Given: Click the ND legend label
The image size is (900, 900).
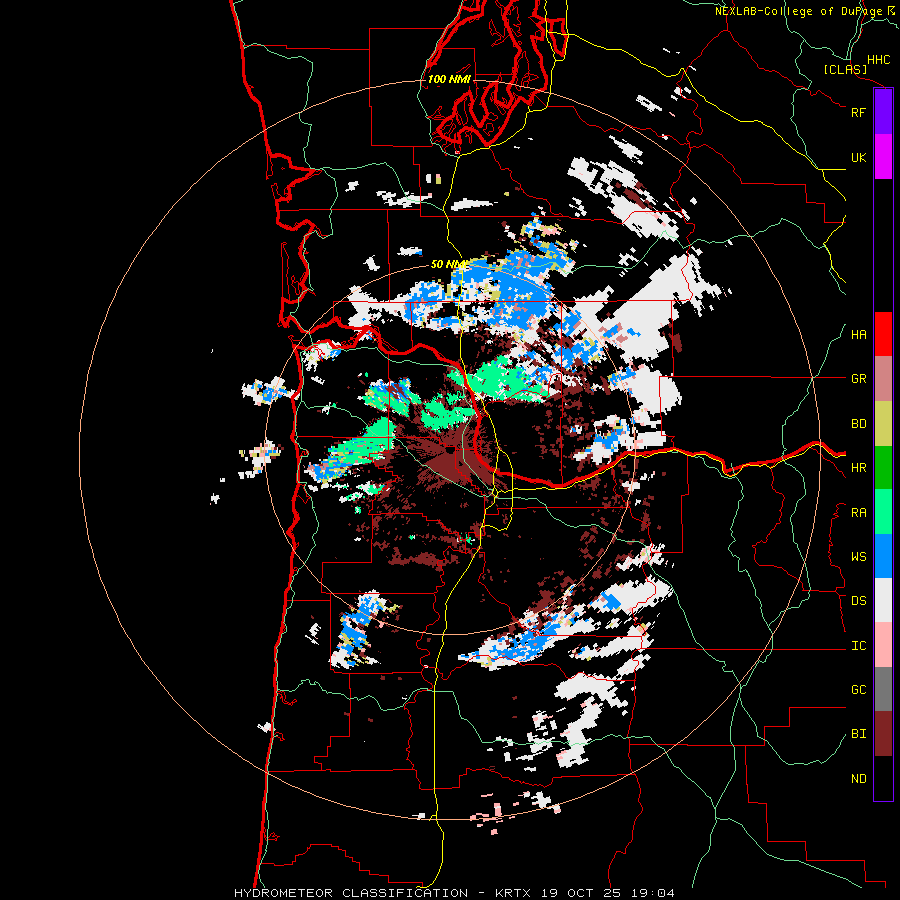Looking at the screenshot, I should pos(859,779).
